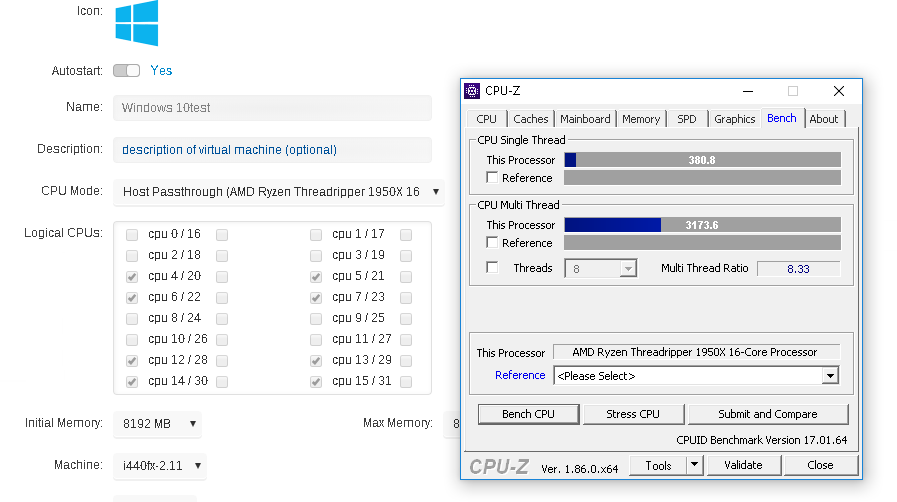
Task: Click the Description input field
Action: (x=272, y=150)
